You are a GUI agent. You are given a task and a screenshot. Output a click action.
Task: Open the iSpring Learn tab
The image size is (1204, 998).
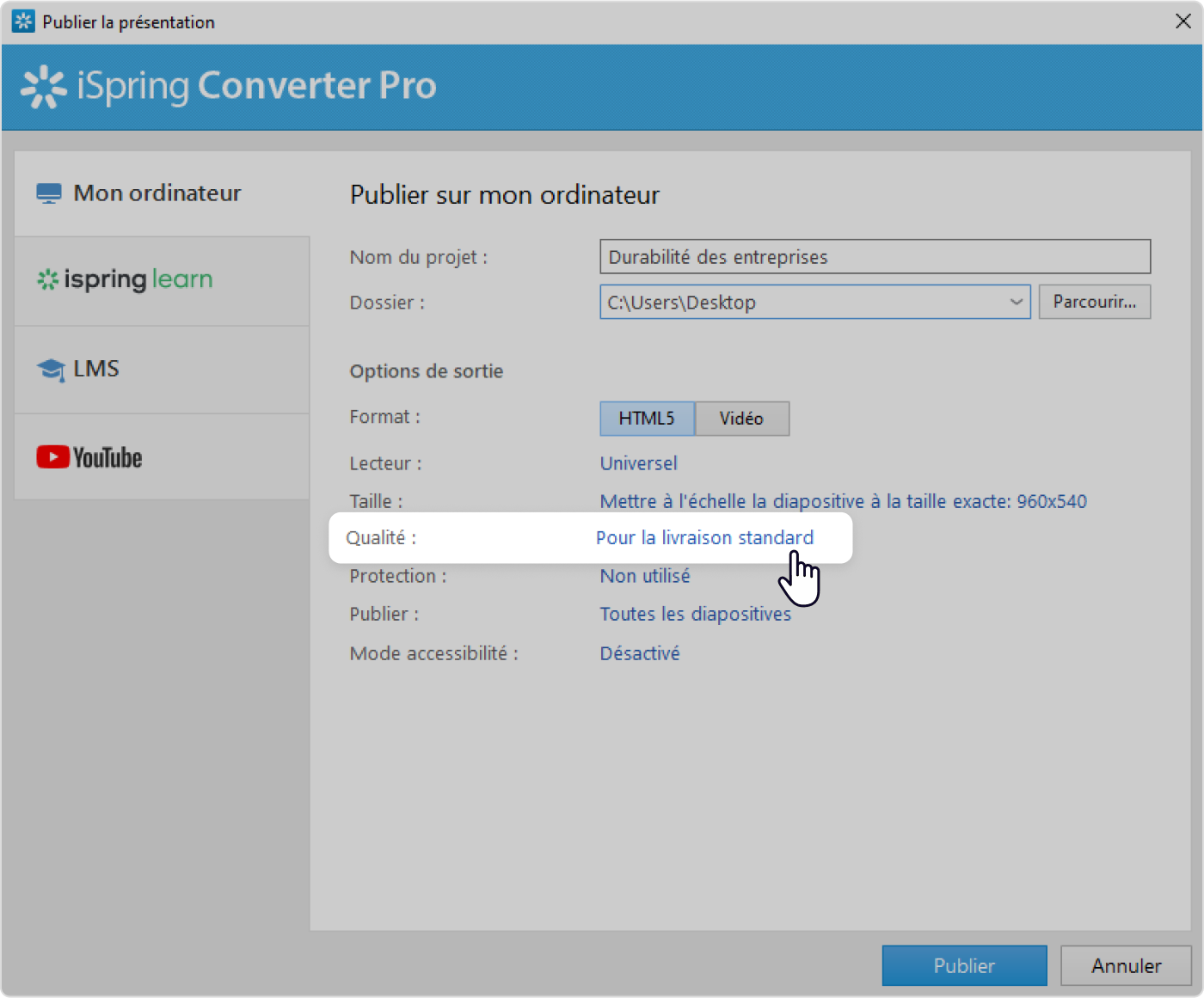tap(162, 281)
